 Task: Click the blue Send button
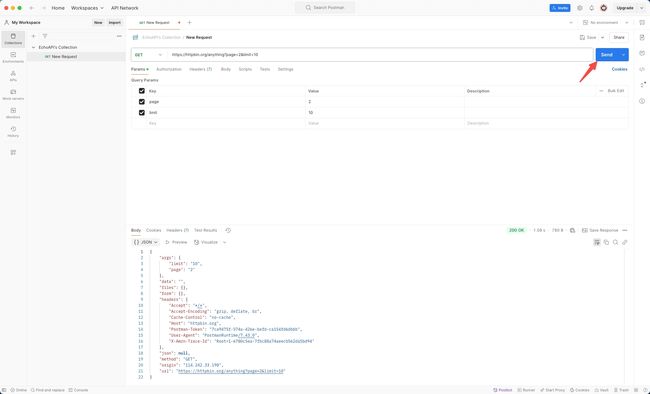point(606,55)
